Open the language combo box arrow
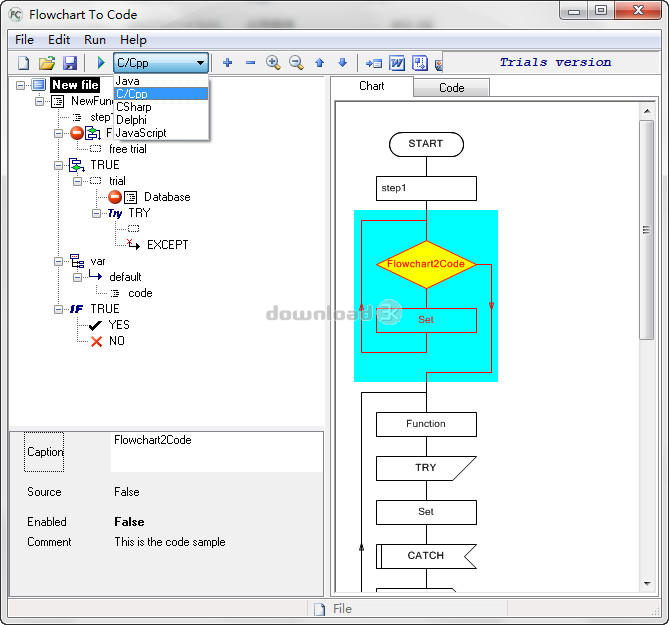The image size is (669, 625). 200,63
